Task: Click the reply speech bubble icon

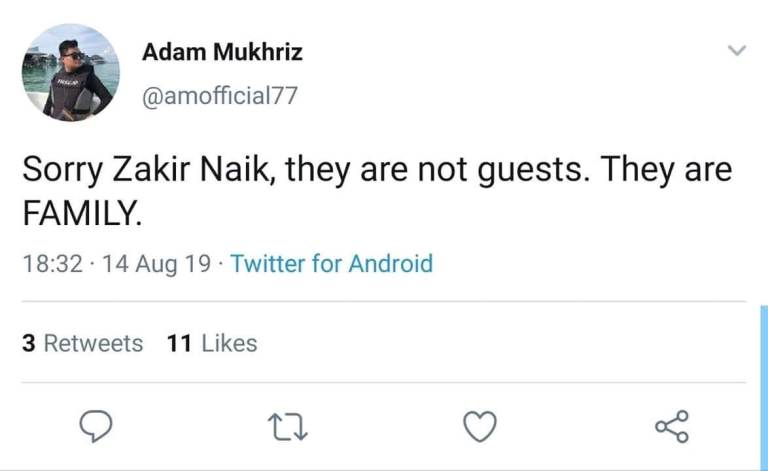Action: click(93, 427)
